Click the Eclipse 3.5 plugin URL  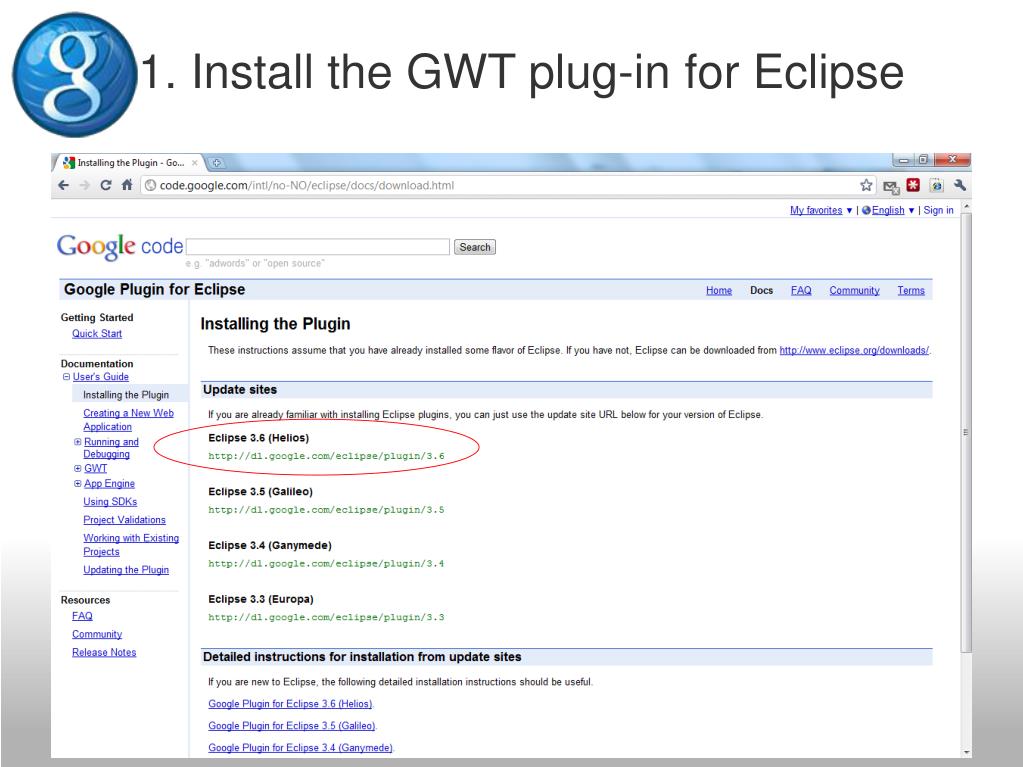(326, 509)
